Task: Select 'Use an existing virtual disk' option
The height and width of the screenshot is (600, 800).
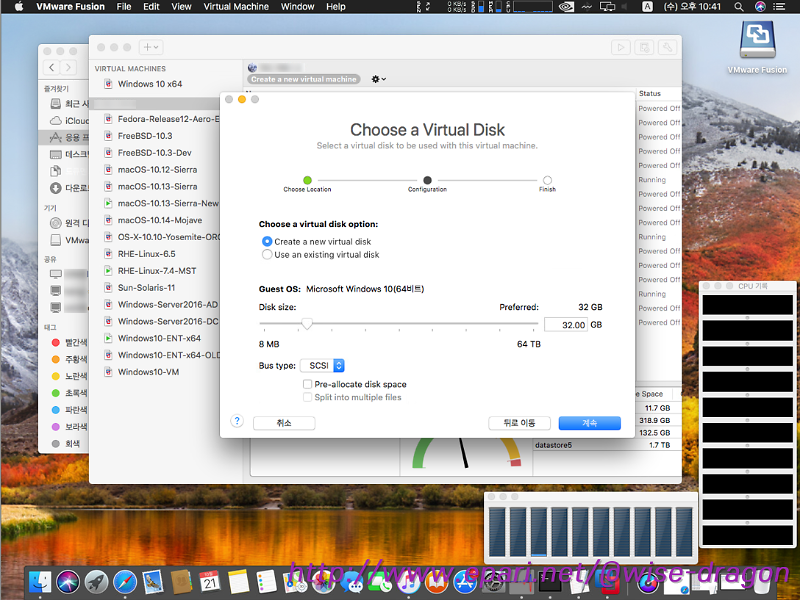Action: coord(267,255)
